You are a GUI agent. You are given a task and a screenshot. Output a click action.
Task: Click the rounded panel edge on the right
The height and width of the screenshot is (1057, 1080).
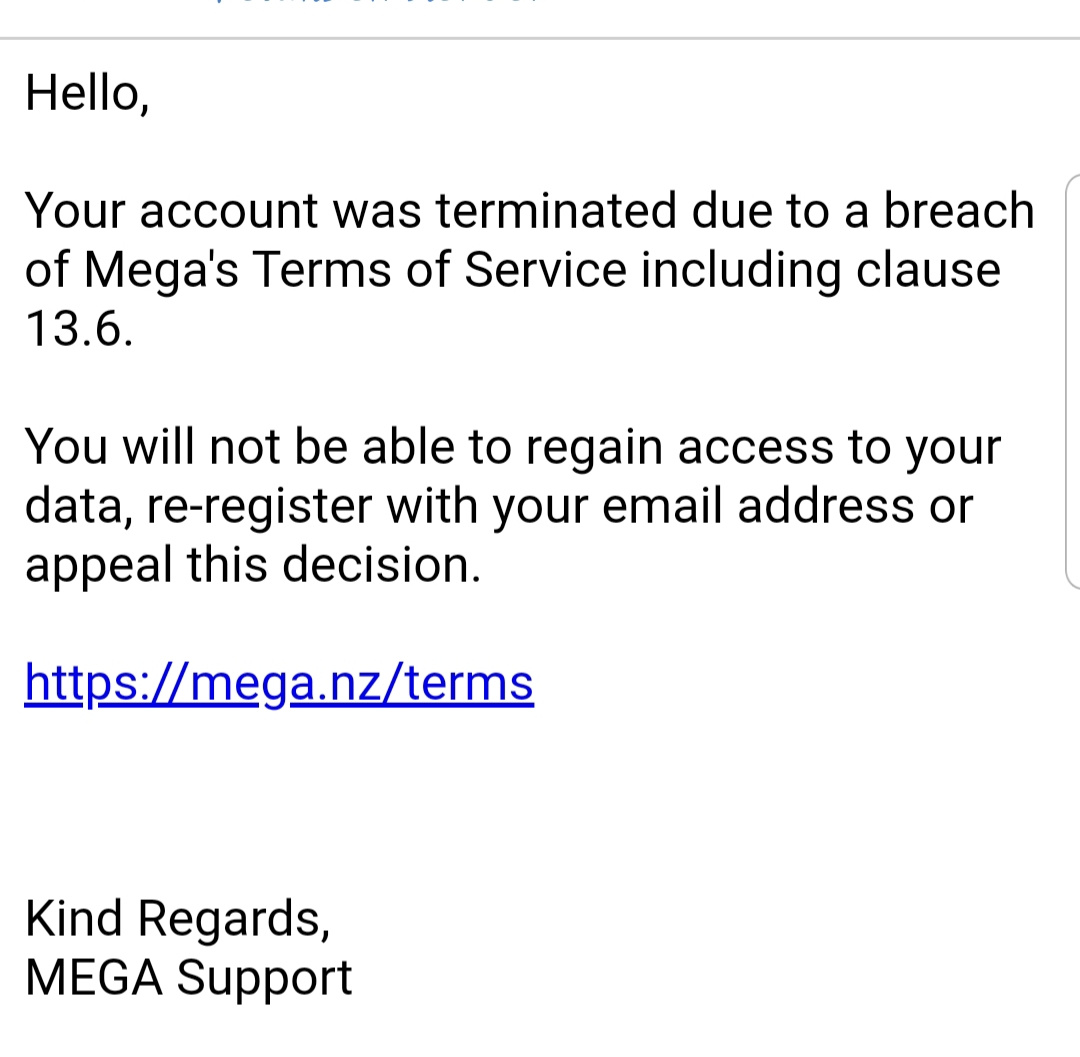(1072, 382)
